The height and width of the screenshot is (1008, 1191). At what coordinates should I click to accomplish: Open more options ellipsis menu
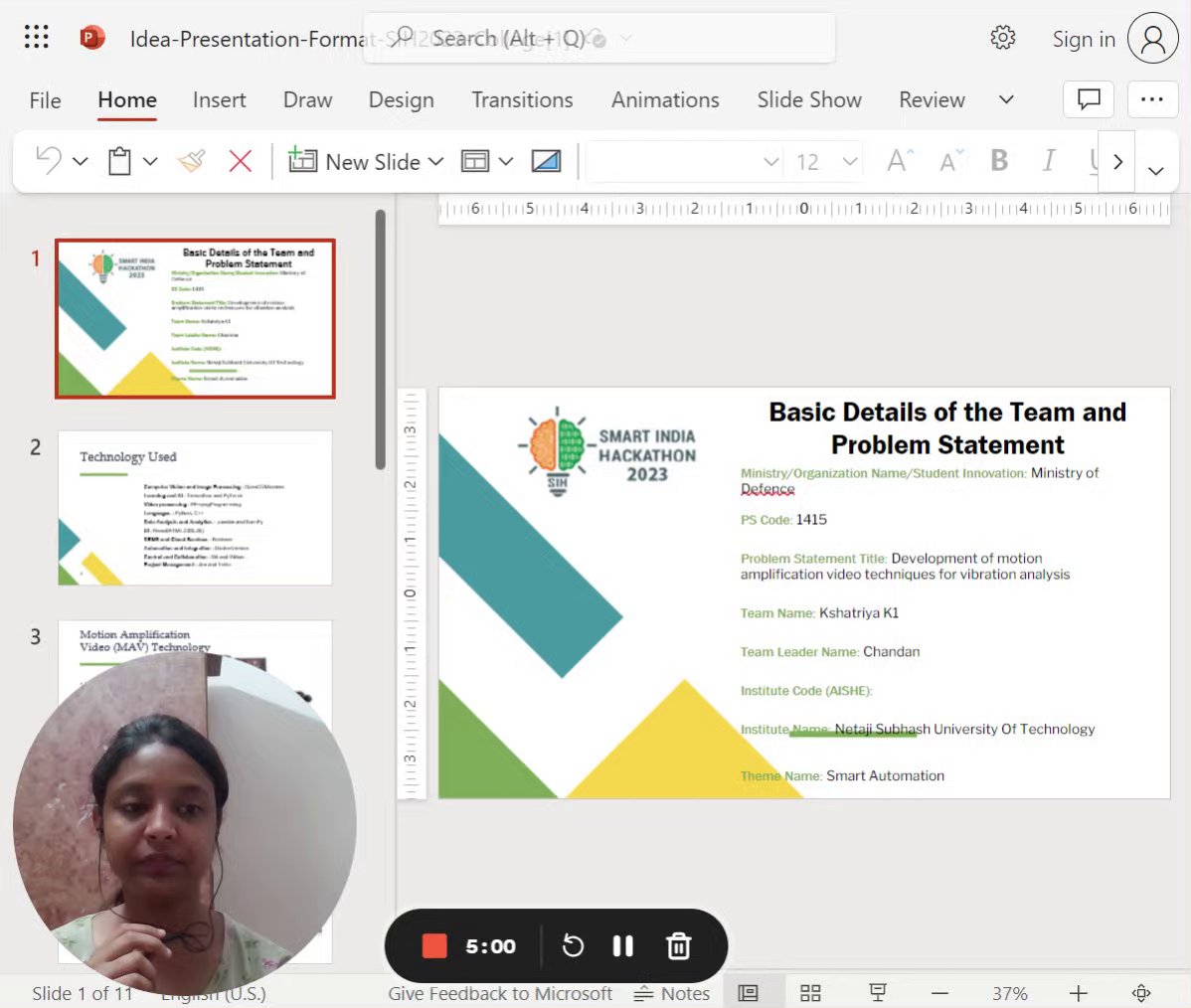tap(1152, 99)
